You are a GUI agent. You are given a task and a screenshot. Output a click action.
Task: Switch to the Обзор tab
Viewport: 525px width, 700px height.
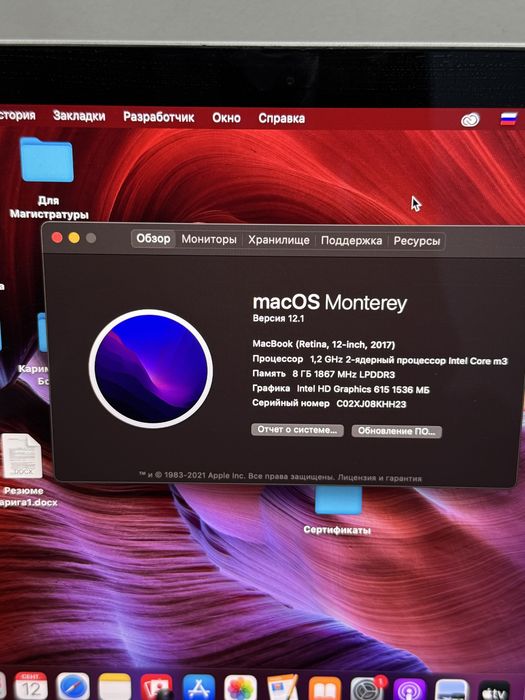(153, 239)
